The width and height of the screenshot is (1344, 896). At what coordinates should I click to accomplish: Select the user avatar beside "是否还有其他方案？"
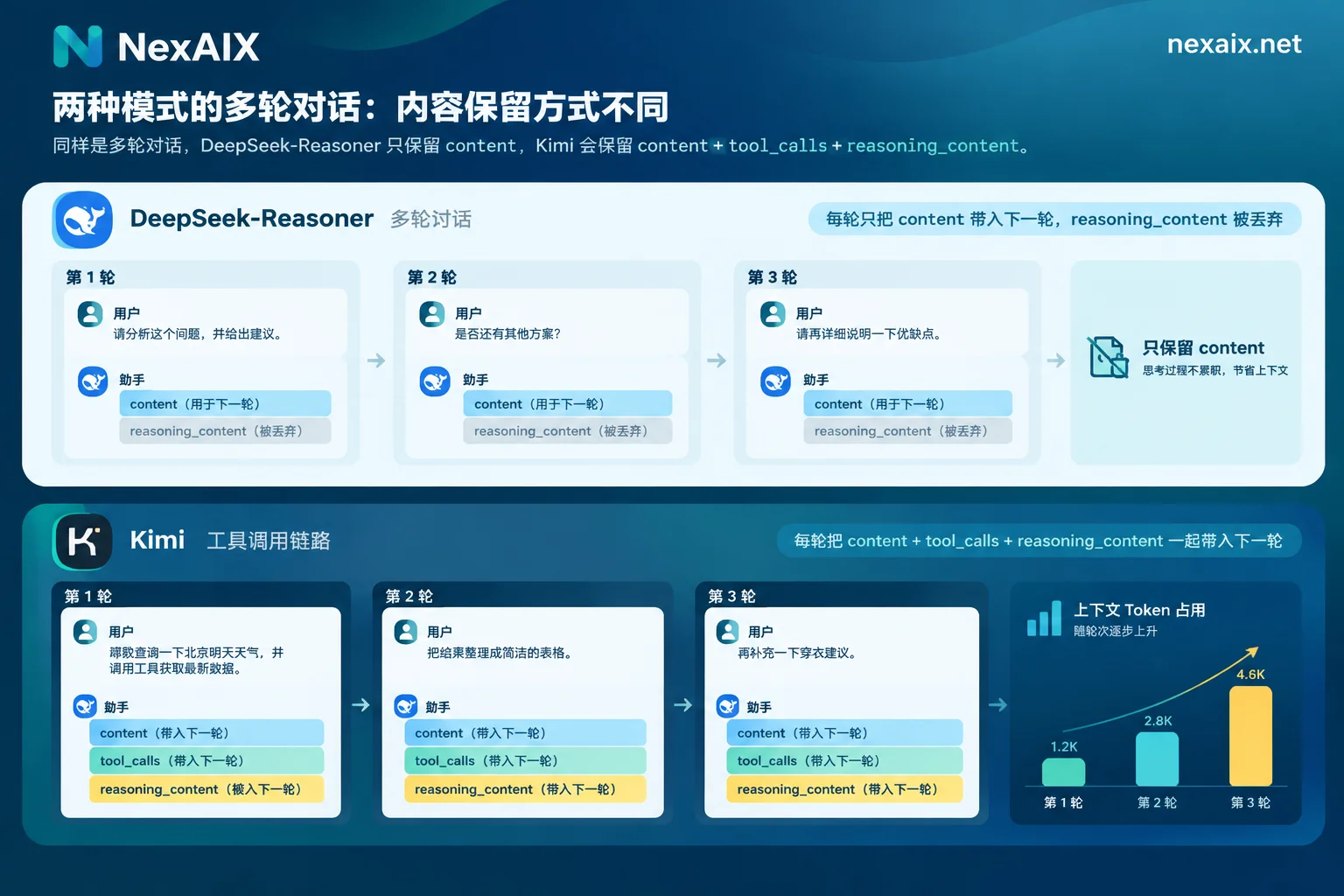(x=432, y=314)
